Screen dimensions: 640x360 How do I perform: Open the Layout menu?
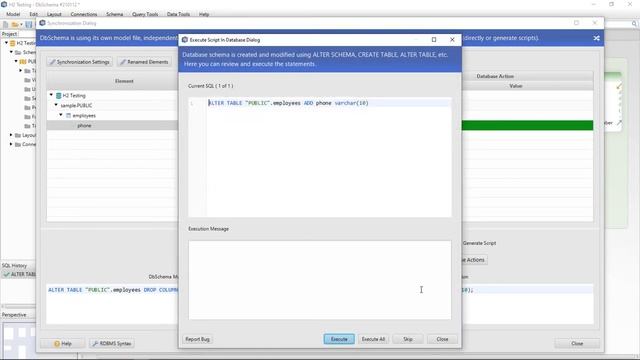pos(54,14)
